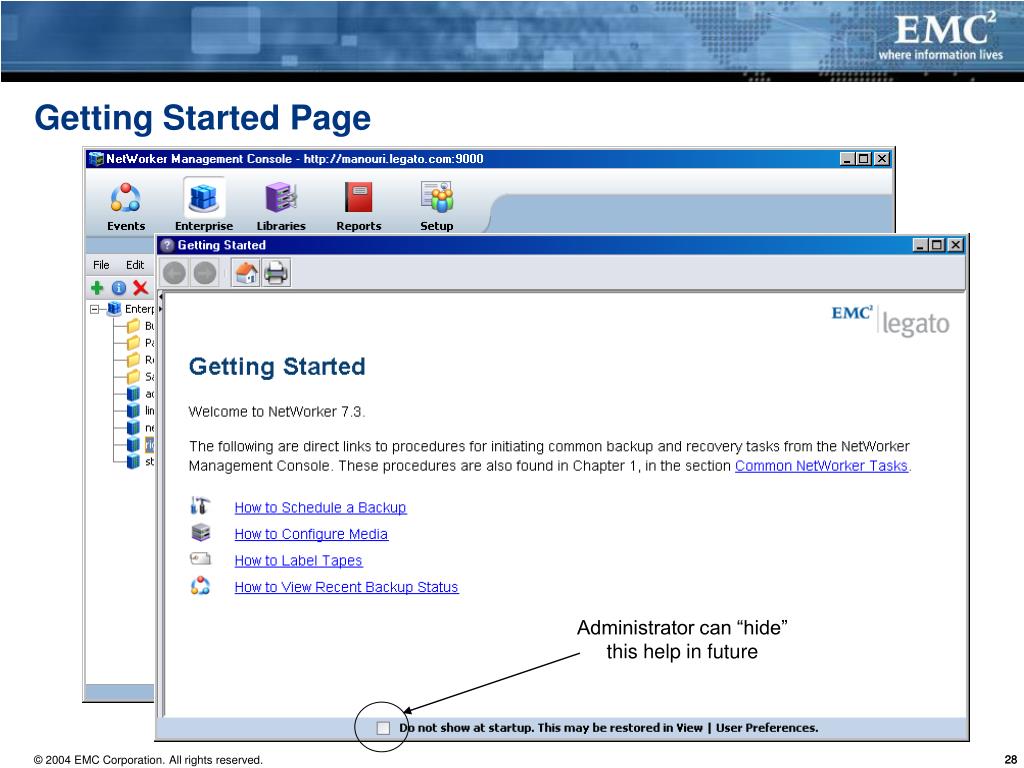Image resolution: width=1024 pixels, height=768 pixels.
Task: Click the Forward arrow in Getting Started toolbar
Action: point(204,272)
